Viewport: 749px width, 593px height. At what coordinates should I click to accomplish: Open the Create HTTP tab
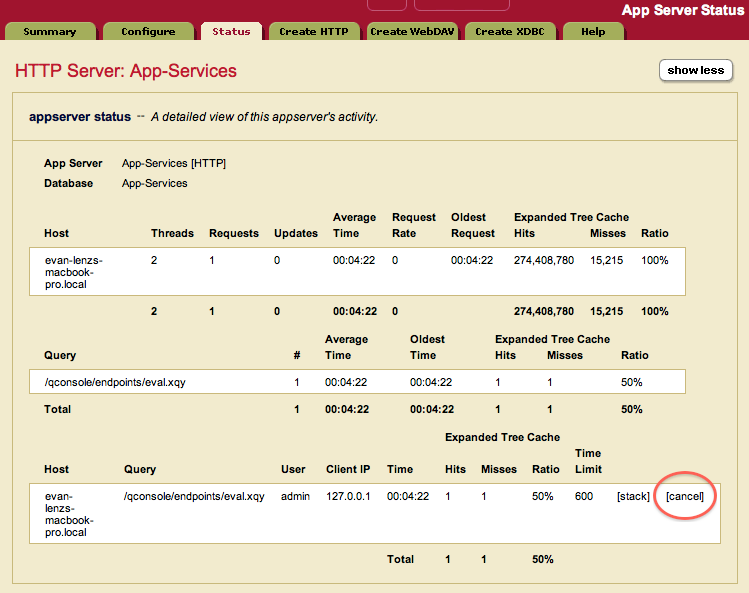pos(314,32)
